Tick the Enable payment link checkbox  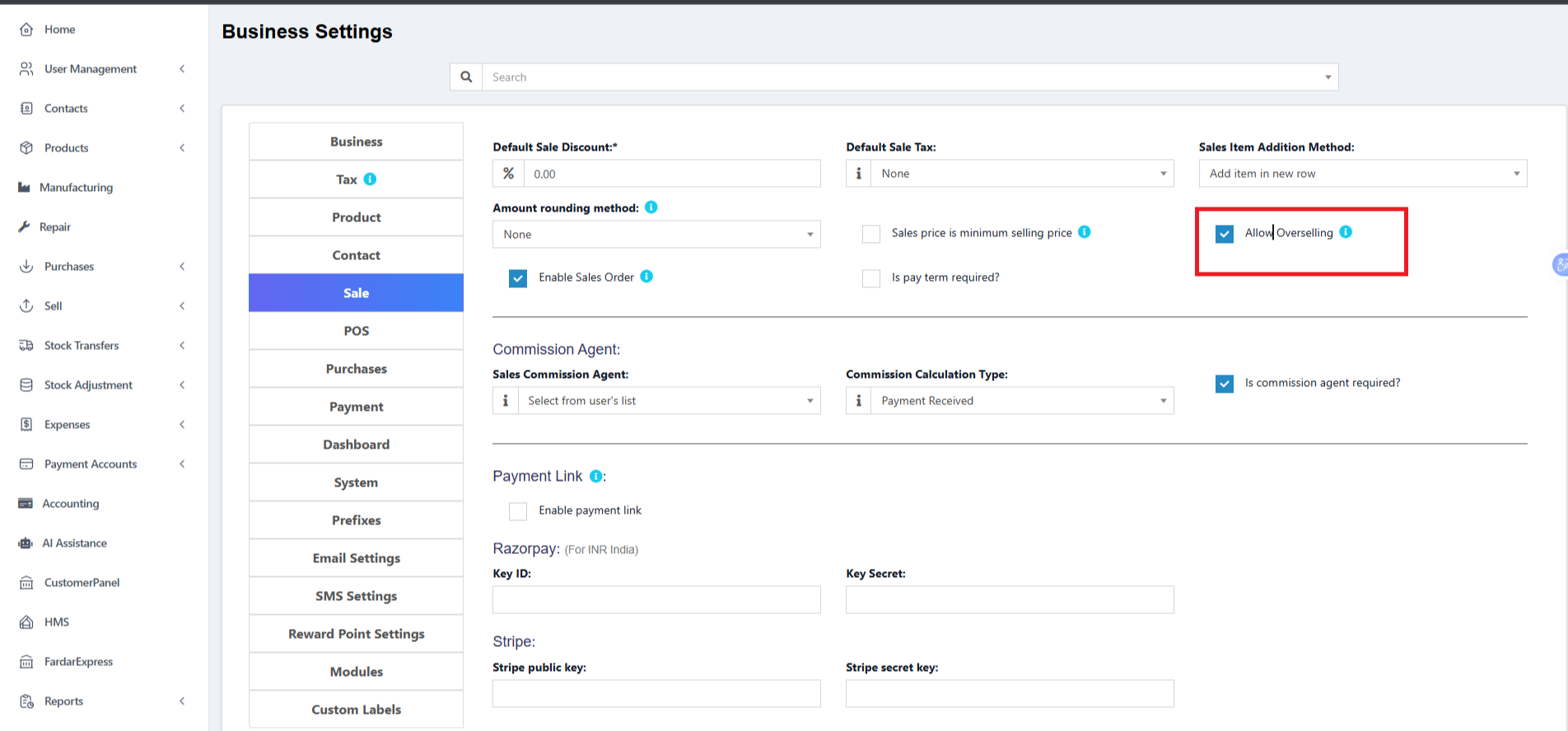pyautogui.click(x=518, y=511)
